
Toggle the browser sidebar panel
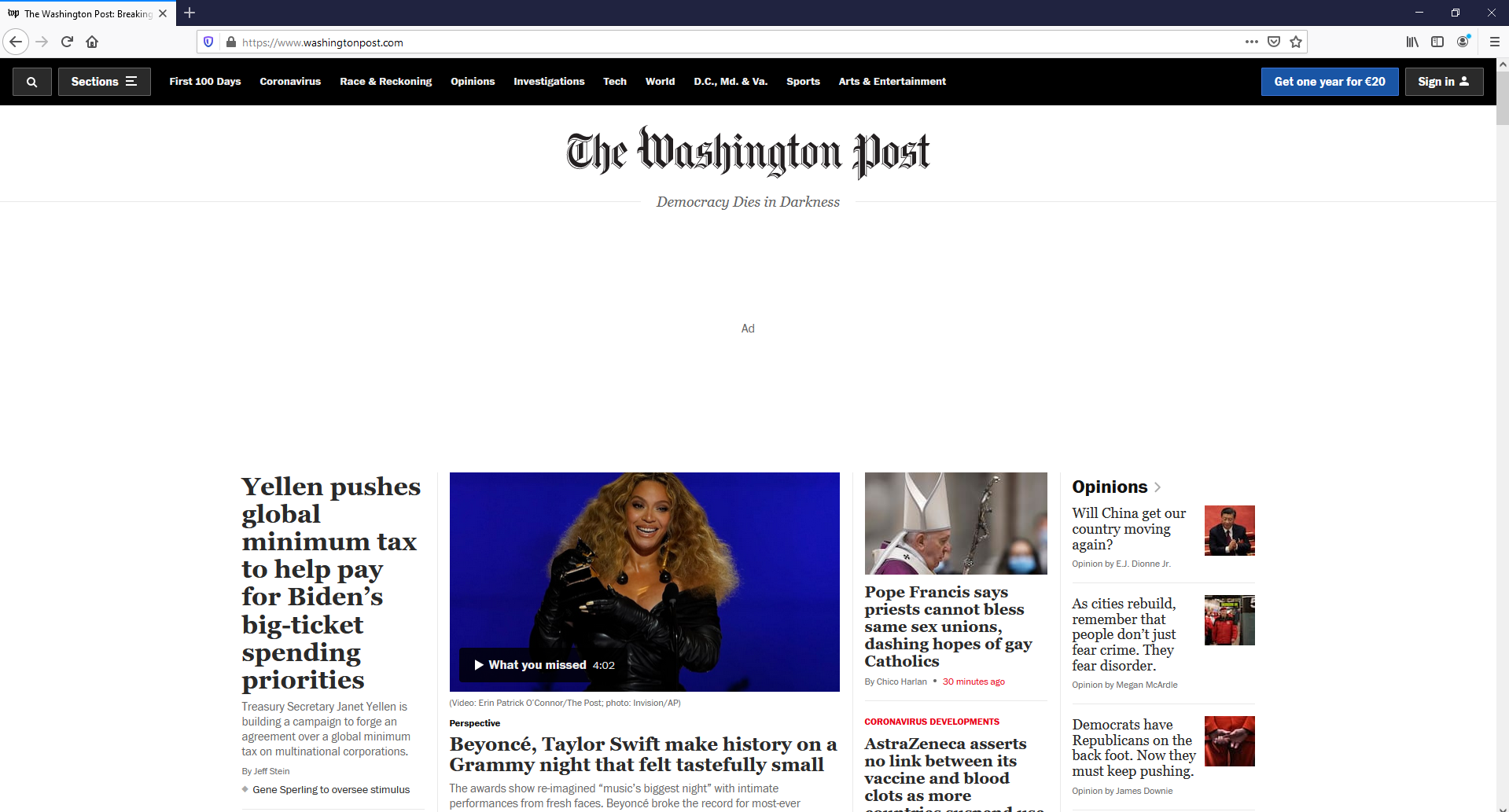1438,42
